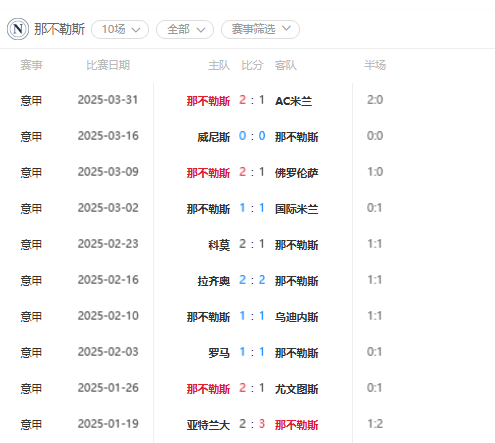Open the 赛事筛选 competition filter dropdown

(x=260, y=29)
